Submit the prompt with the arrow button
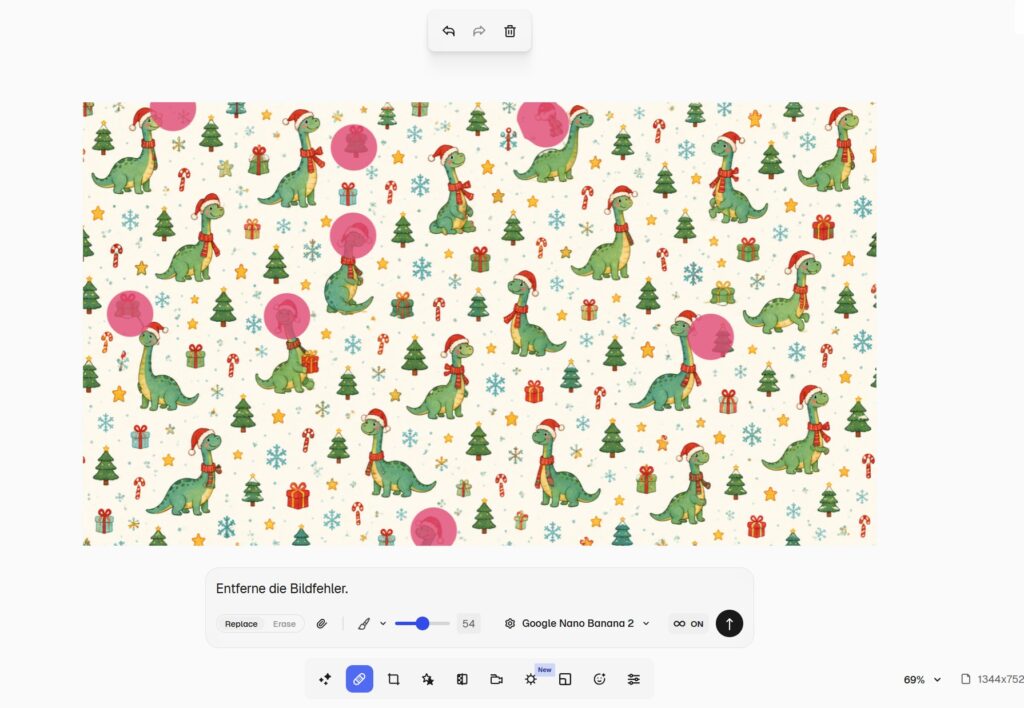 [729, 624]
